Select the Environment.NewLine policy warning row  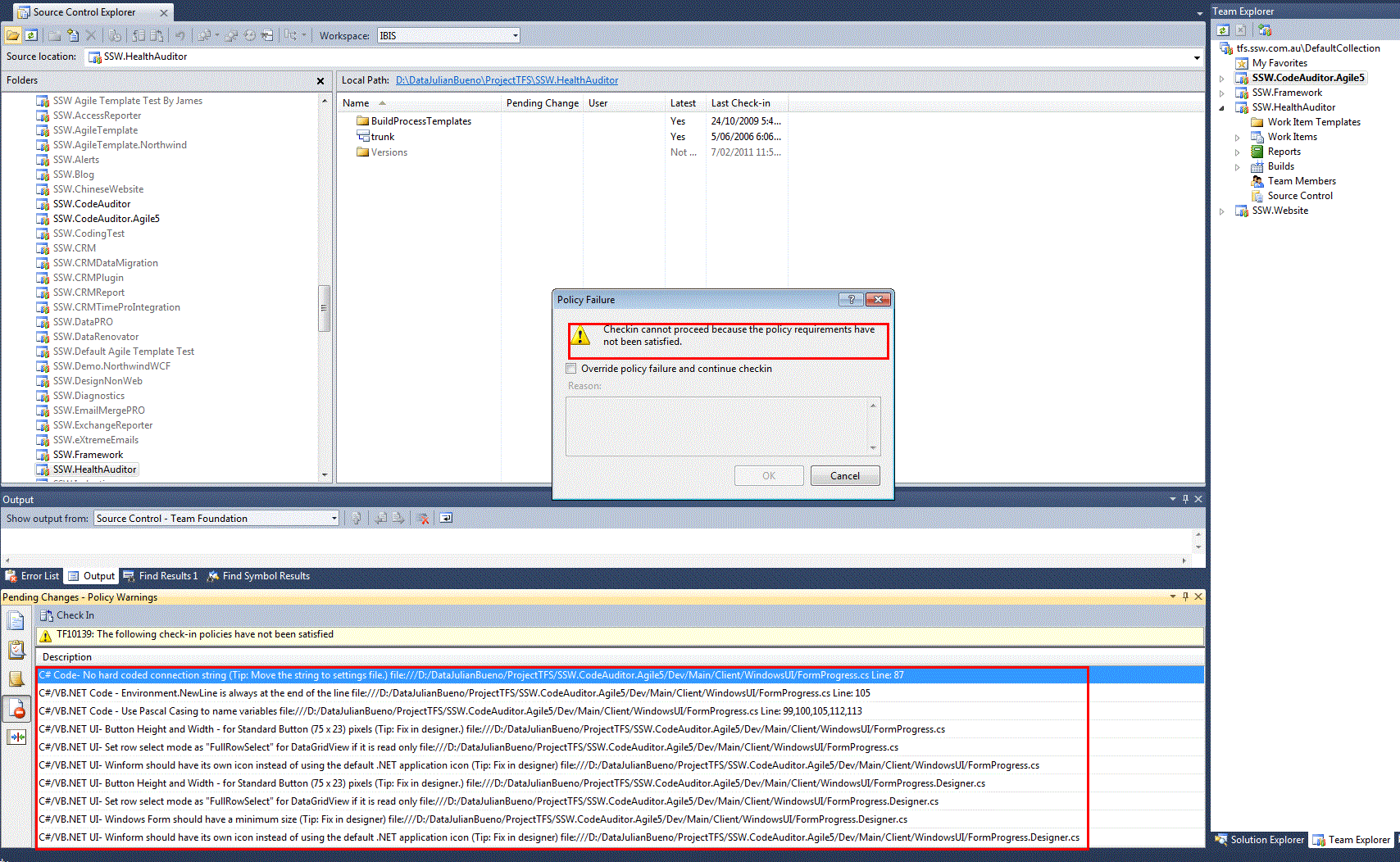click(x=620, y=693)
